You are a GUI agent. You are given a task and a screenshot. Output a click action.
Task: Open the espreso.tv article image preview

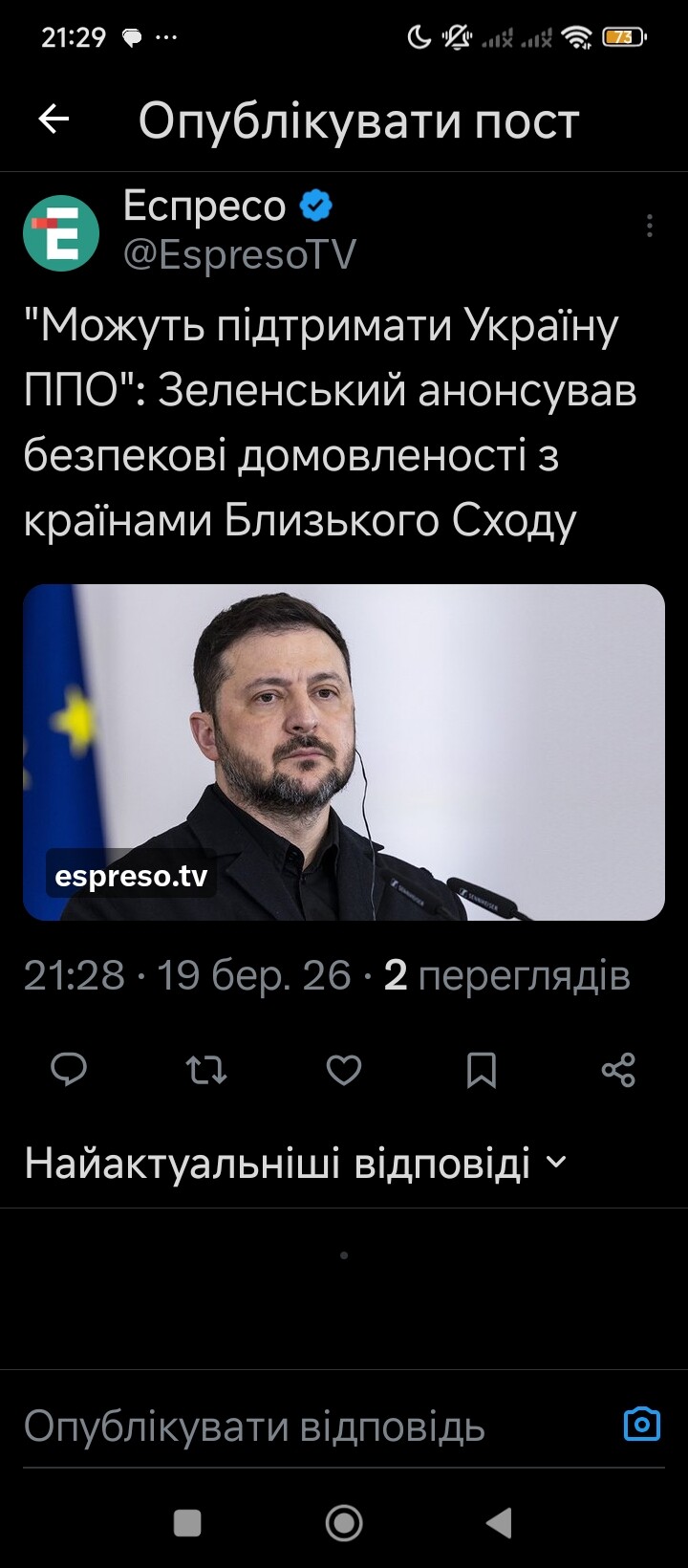tap(344, 752)
